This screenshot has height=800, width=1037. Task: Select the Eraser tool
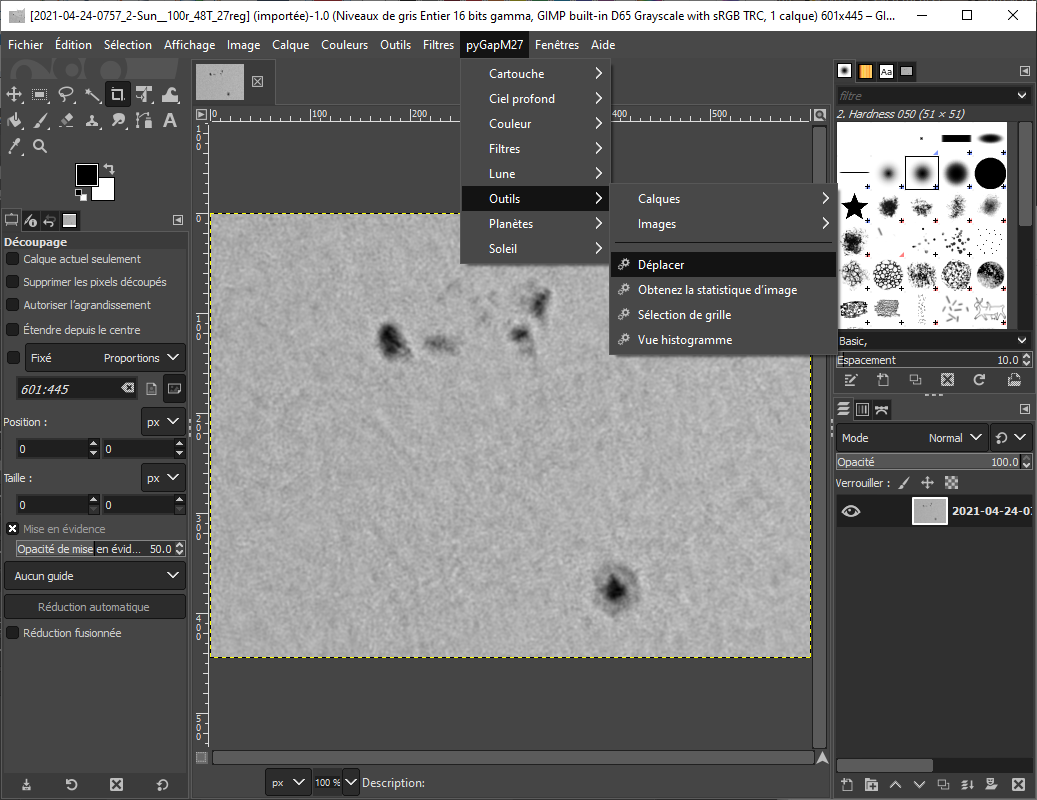point(66,121)
